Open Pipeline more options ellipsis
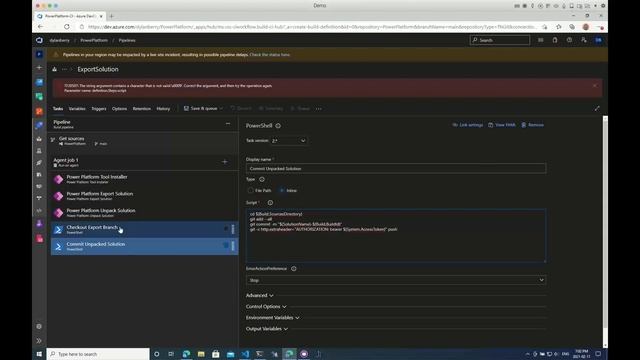Viewport: 640px width, 360px height. pos(228,124)
